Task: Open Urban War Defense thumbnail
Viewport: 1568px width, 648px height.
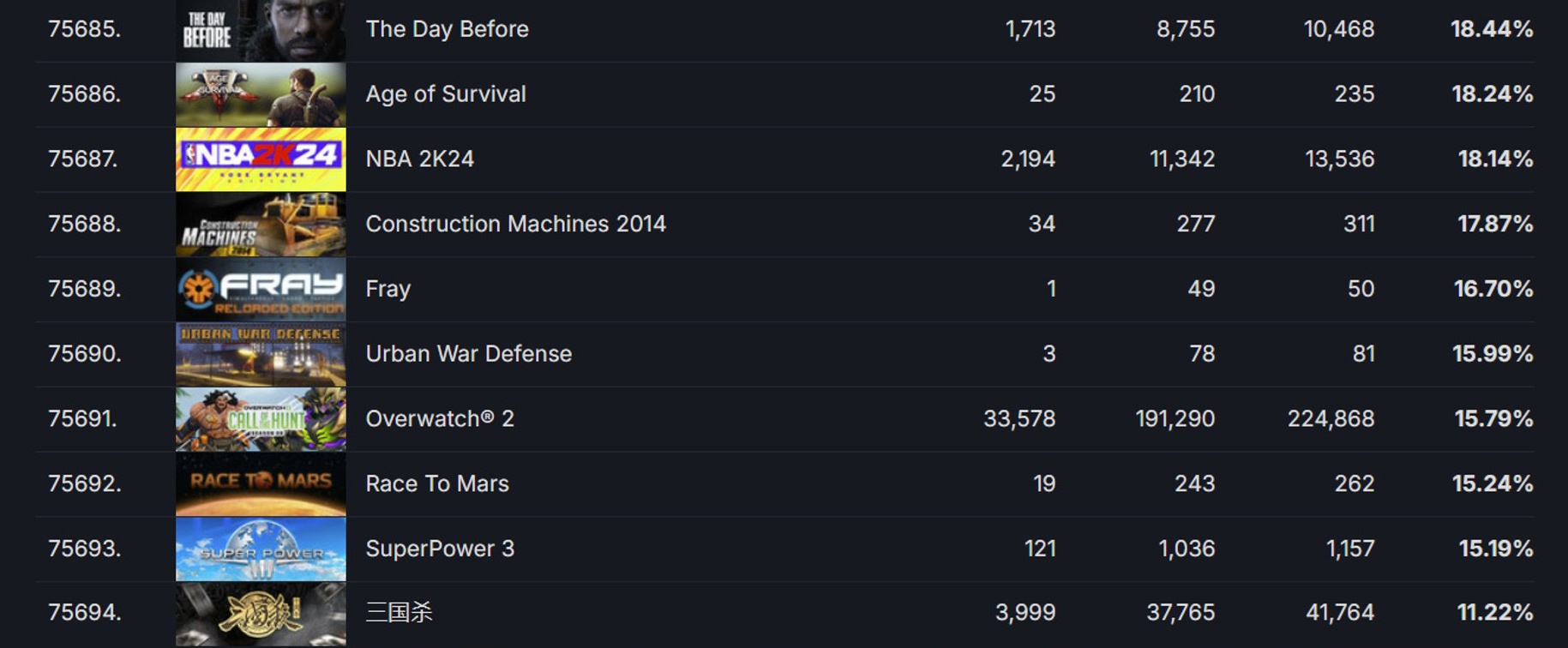Action: pos(261,354)
